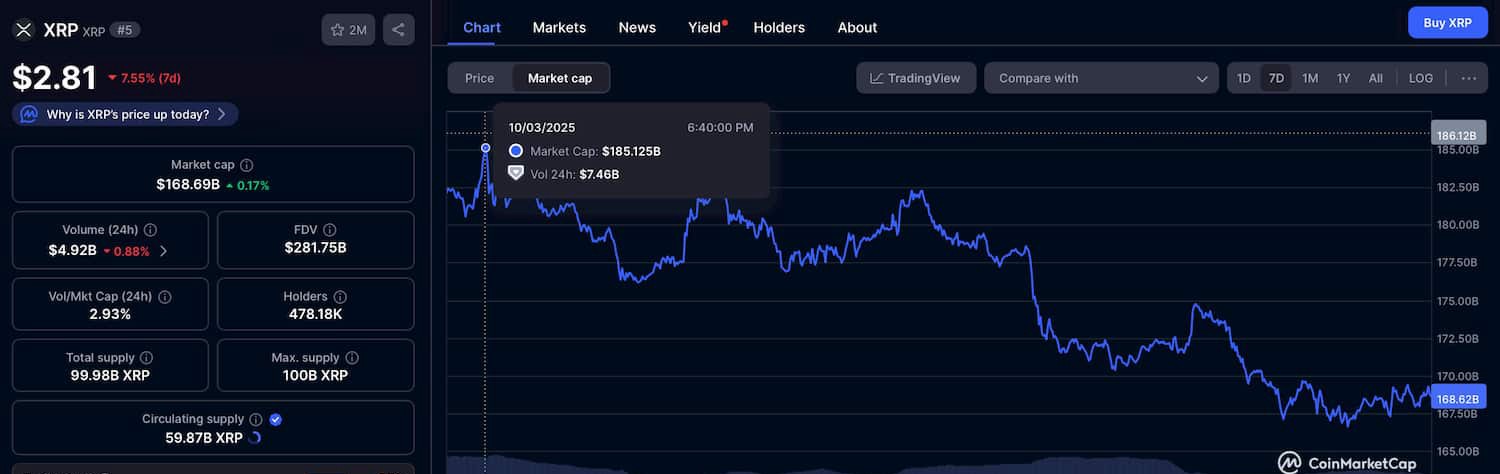Add XRP to watchlist via star button

coord(348,30)
